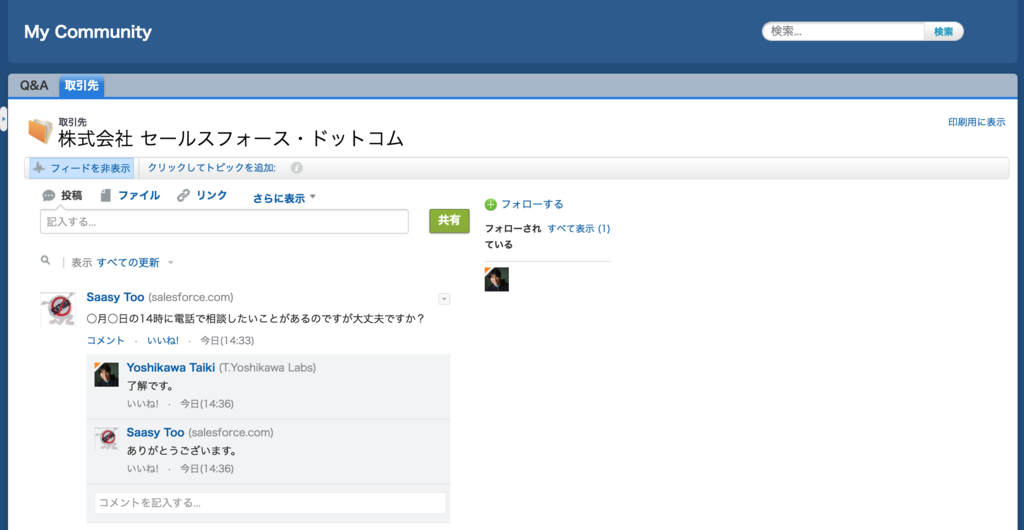Open Yoshikawa Taiki profile link
This screenshot has height=530, width=1024.
tap(171, 367)
